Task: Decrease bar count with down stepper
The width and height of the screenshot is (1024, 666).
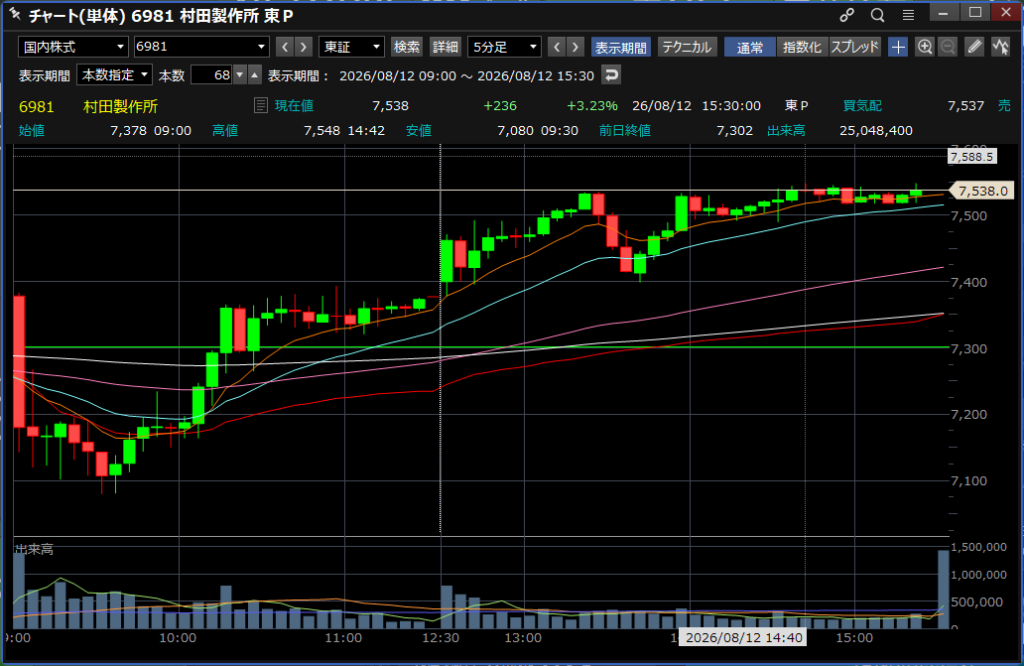Action: point(240,75)
